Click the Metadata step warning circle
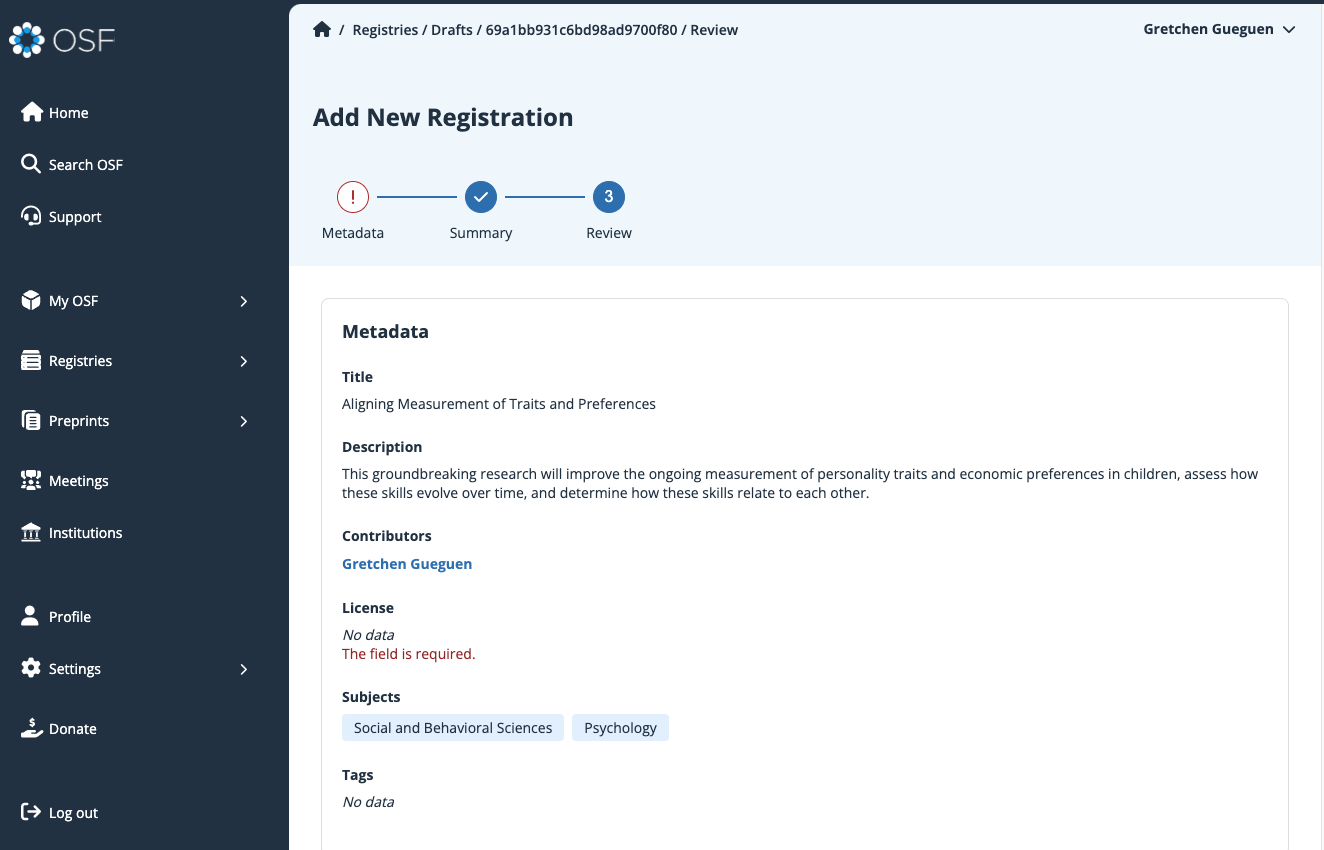1324x850 pixels. [353, 197]
